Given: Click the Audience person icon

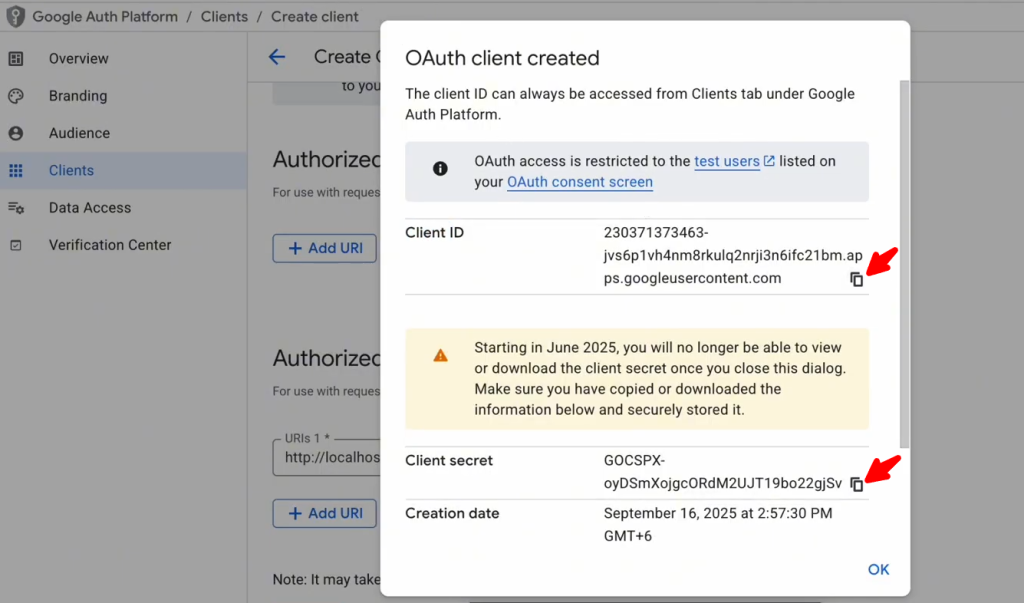Looking at the screenshot, I should pos(16,133).
